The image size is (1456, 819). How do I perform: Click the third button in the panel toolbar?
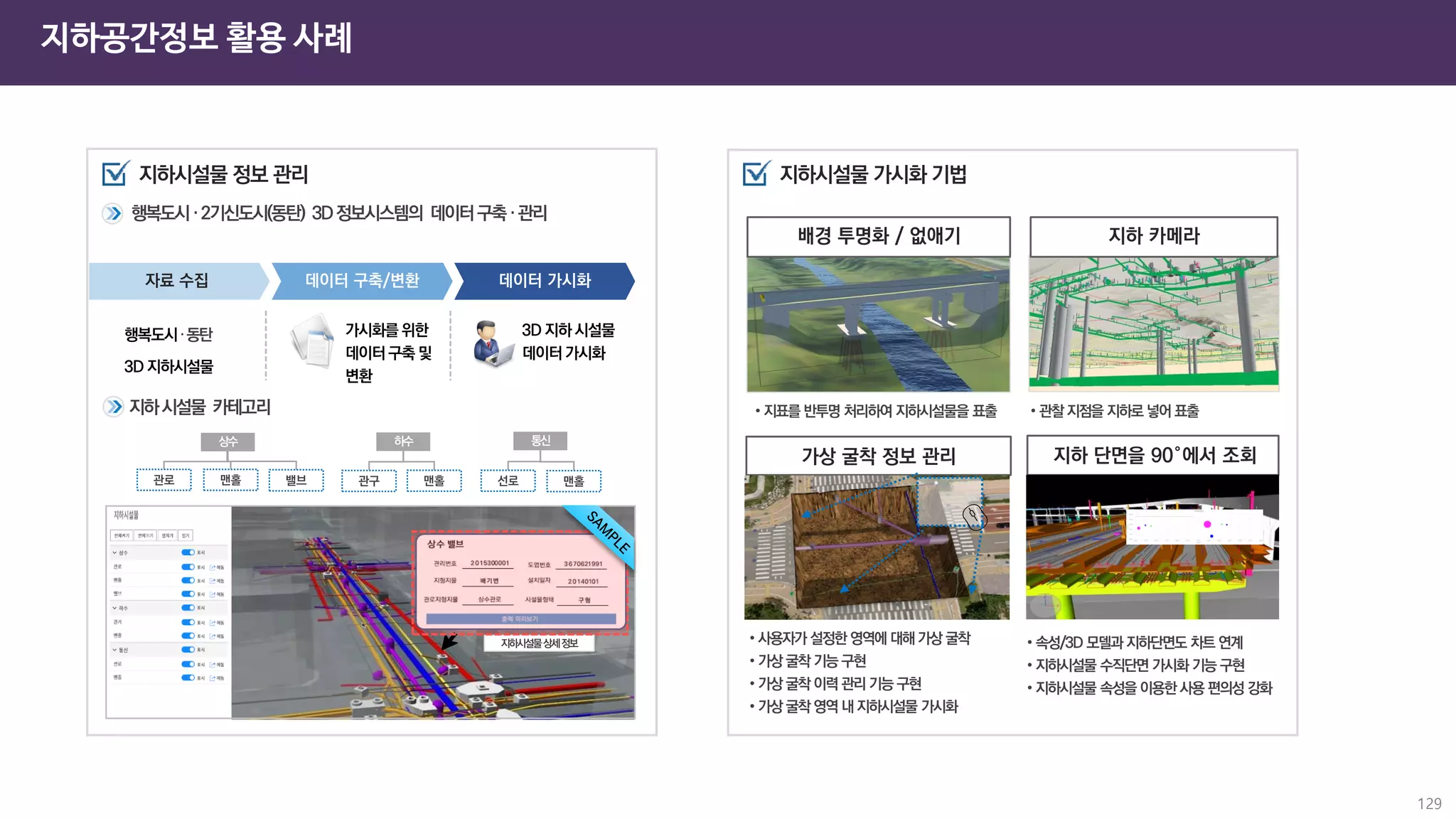click(x=168, y=535)
